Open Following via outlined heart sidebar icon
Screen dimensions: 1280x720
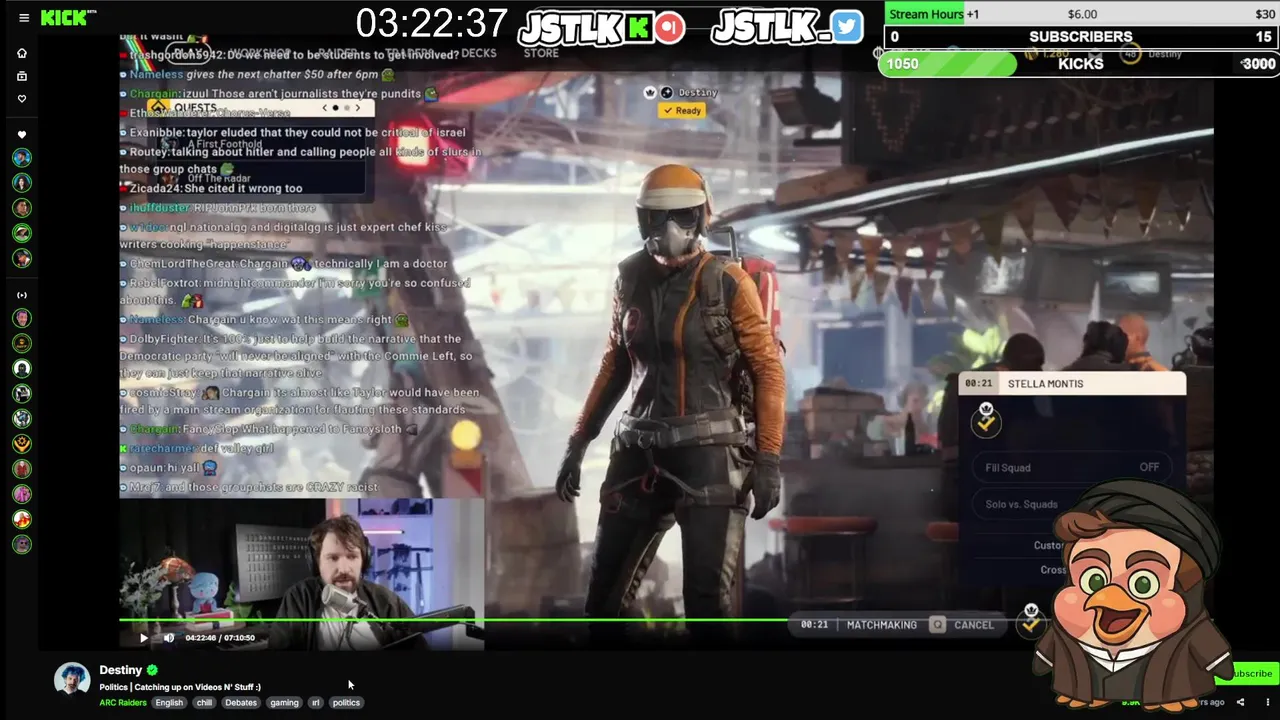(x=22, y=99)
